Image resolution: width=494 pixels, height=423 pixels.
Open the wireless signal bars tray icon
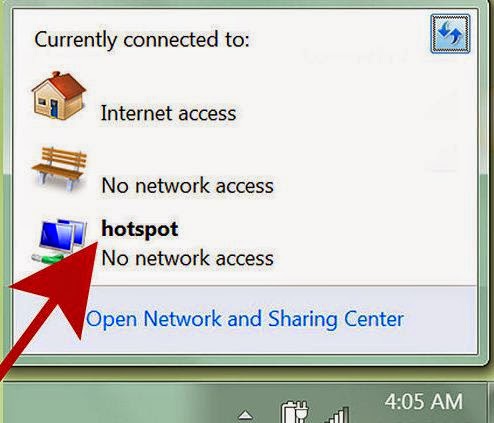(x=337, y=414)
